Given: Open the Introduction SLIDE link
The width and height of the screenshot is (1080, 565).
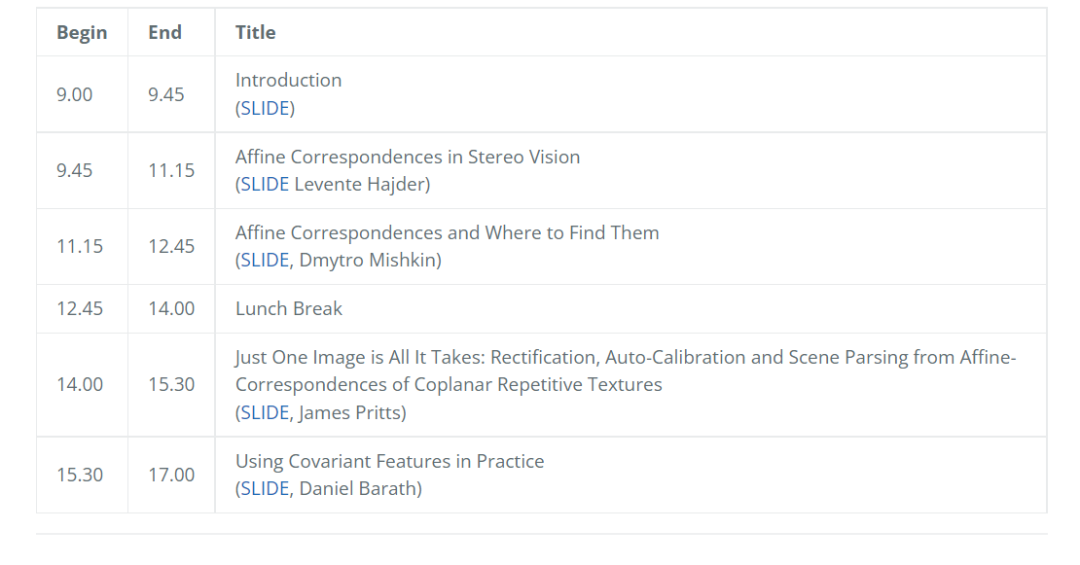Looking at the screenshot, I should coord(264,108).
